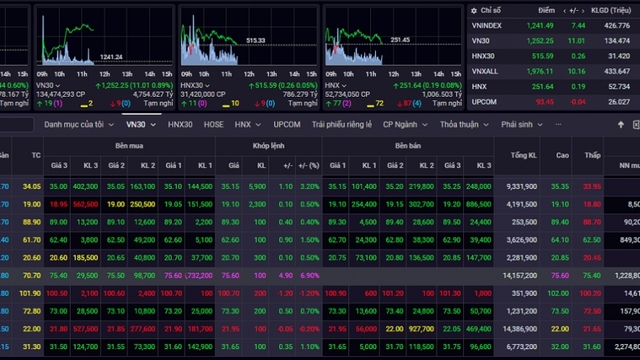640x360 pixels.
Task: Open the settings gear beside Chỉ số
Action: [x=474, y=11]
